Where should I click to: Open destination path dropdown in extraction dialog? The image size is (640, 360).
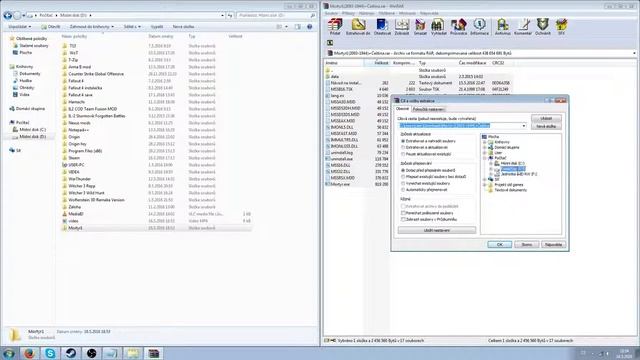click(524, 126)
